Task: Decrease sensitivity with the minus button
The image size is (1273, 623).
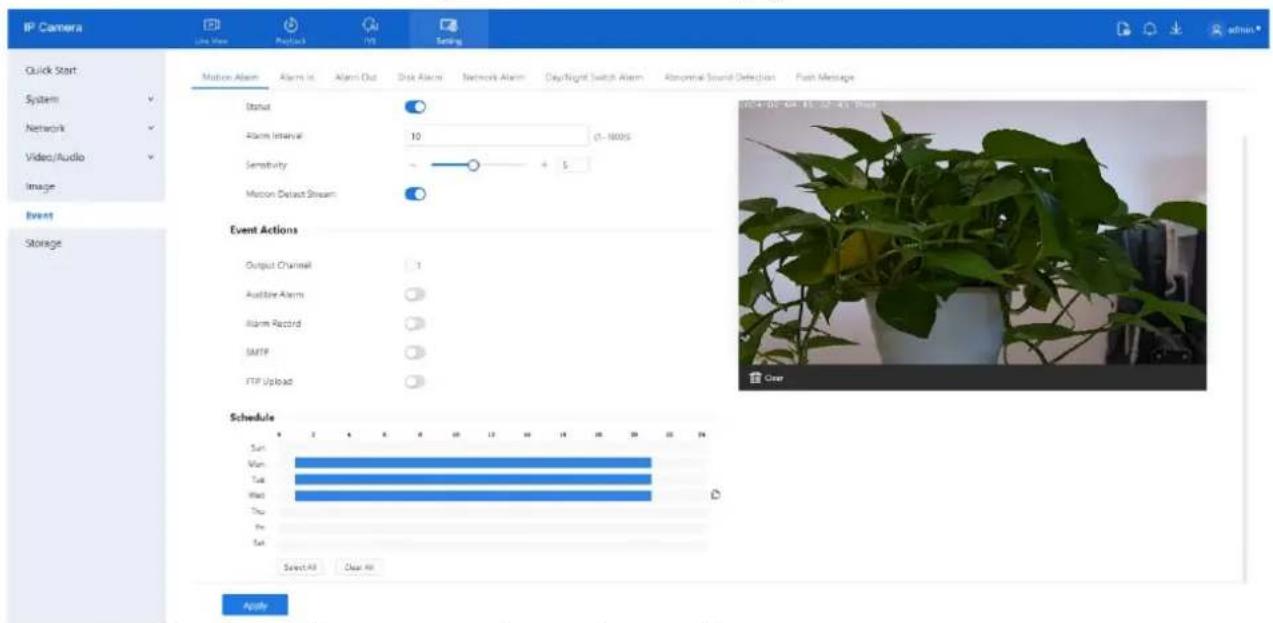Action: pyautogui.click(x=414, y=164)
